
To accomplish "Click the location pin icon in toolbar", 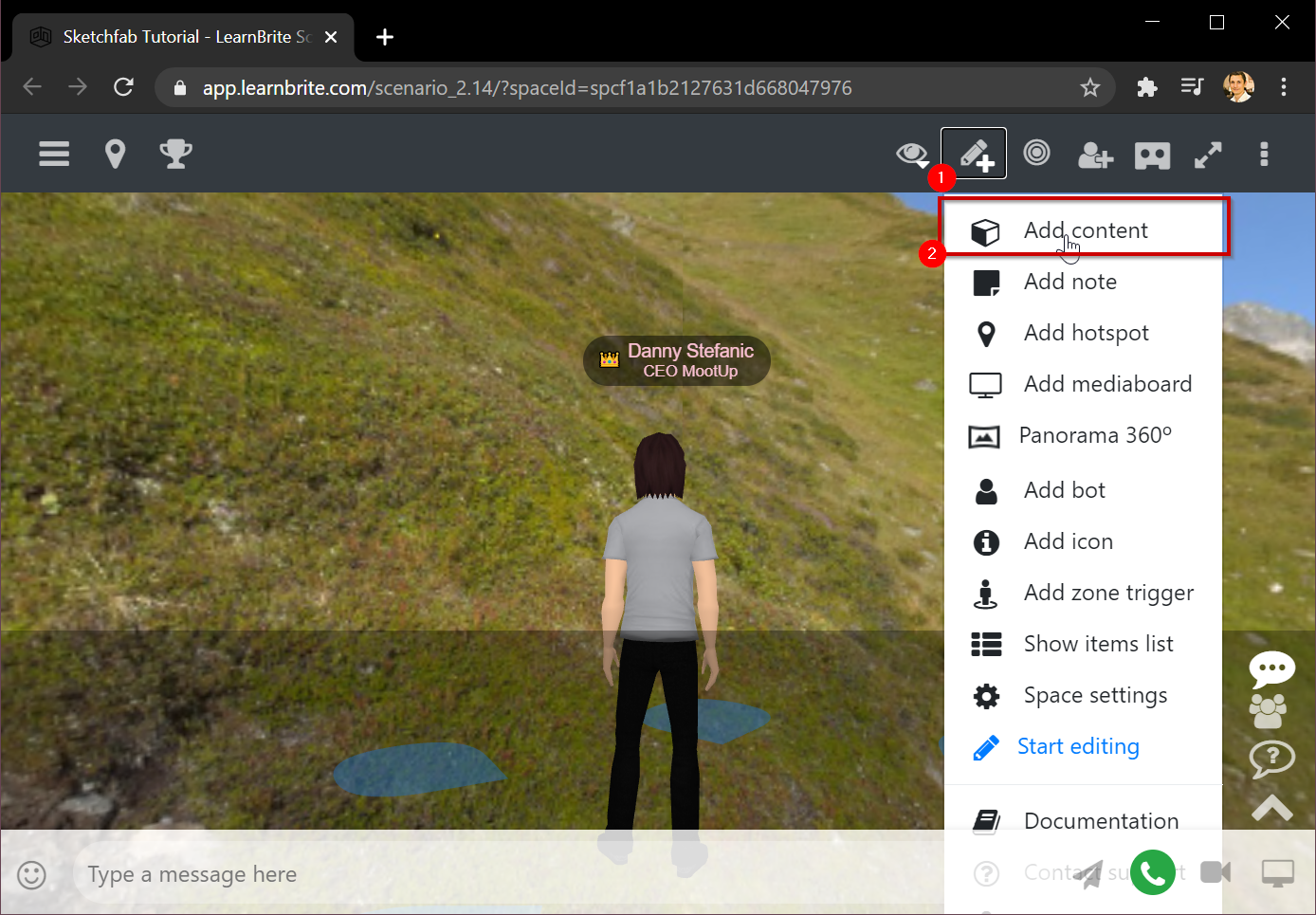I will tap(115, 154).
